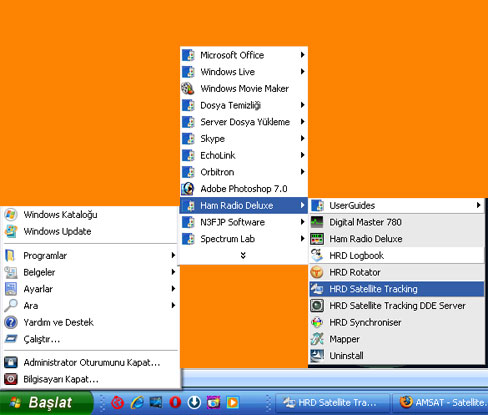
Task: Click the Uninstall icon
Action: pyautogui.click(x=317, y=356)
